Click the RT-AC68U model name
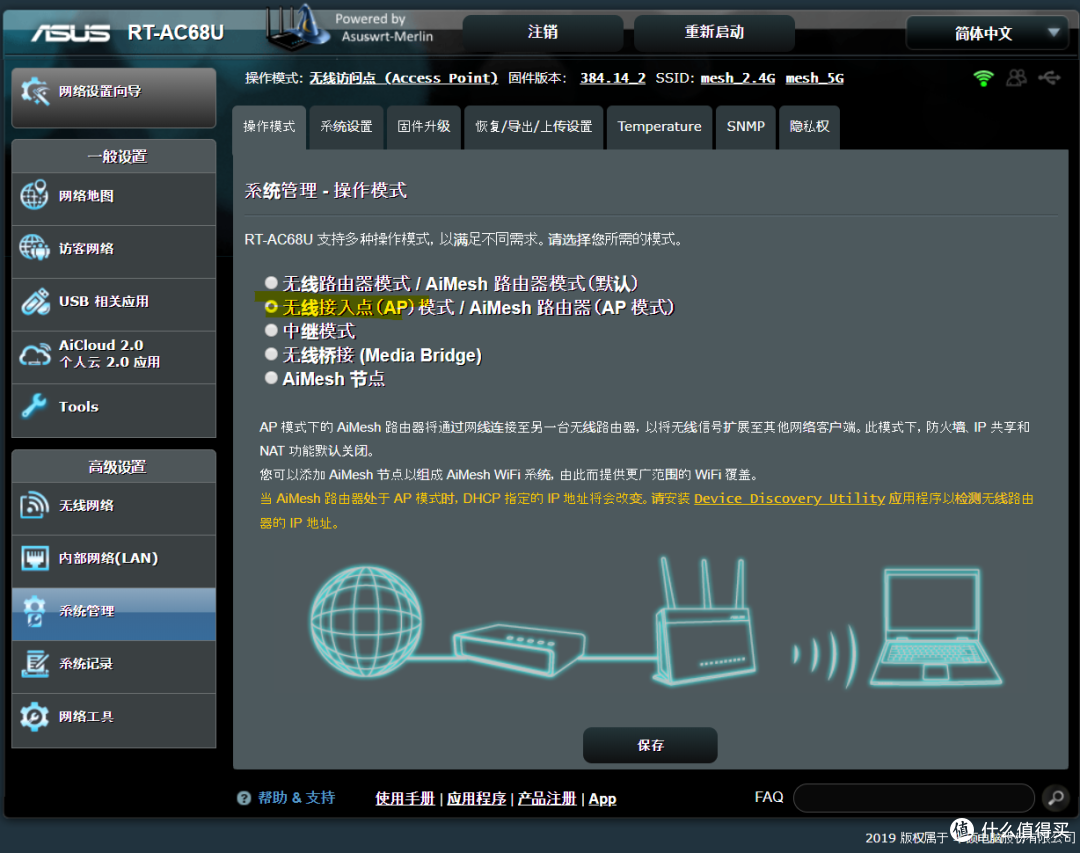1080x853 pixels. click(x=176, y=32)
